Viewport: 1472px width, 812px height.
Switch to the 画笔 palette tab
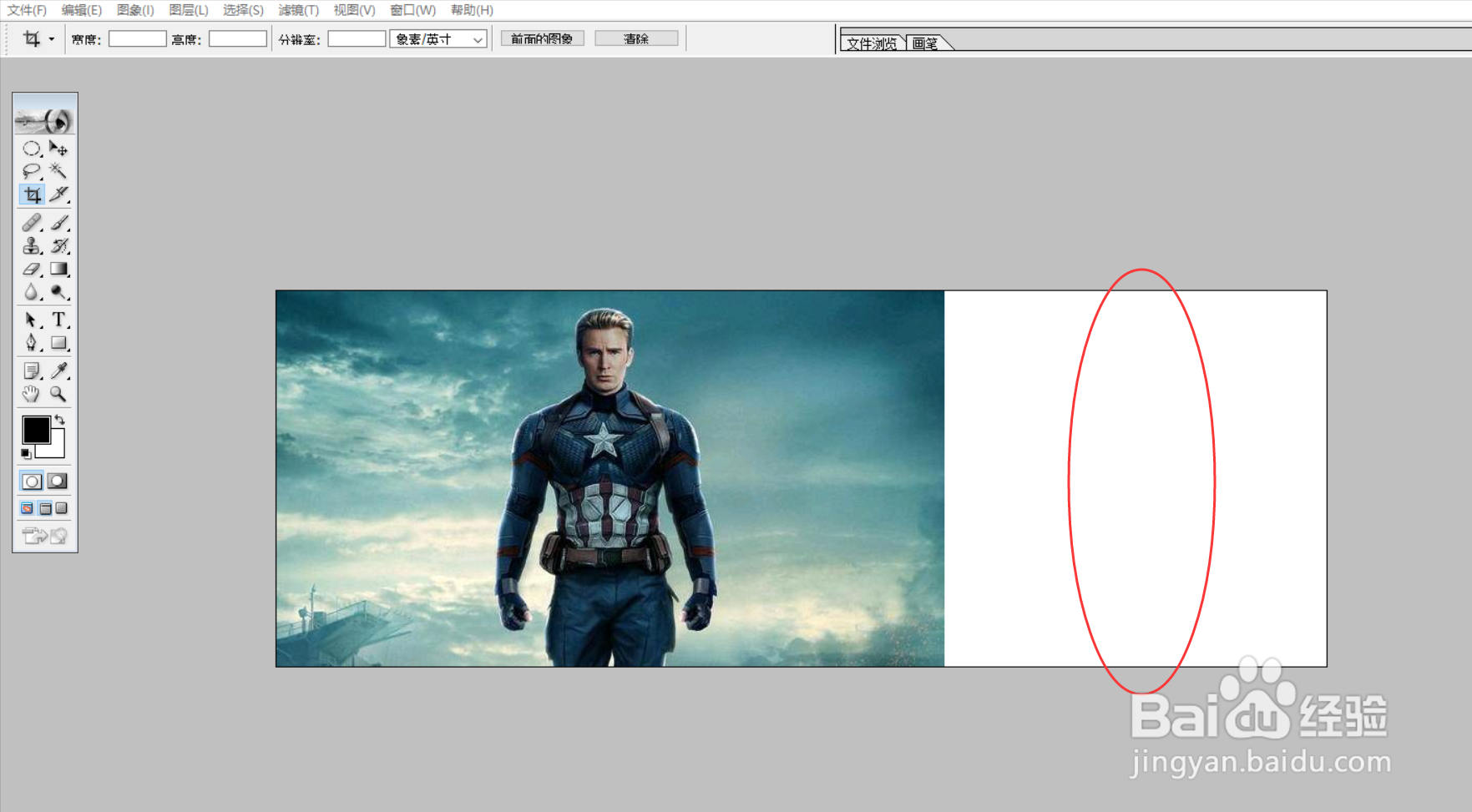pyautogui.click(x=925, y=43)
